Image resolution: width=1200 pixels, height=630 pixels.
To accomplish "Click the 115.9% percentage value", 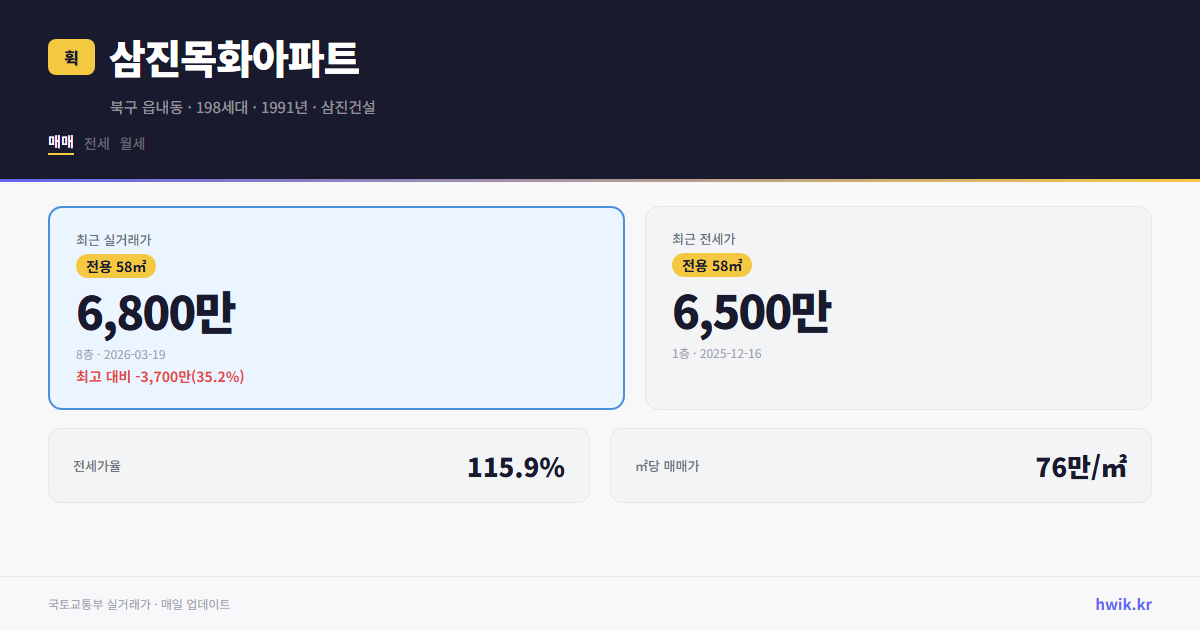I will pyautogui.click(x=516, y=466).
